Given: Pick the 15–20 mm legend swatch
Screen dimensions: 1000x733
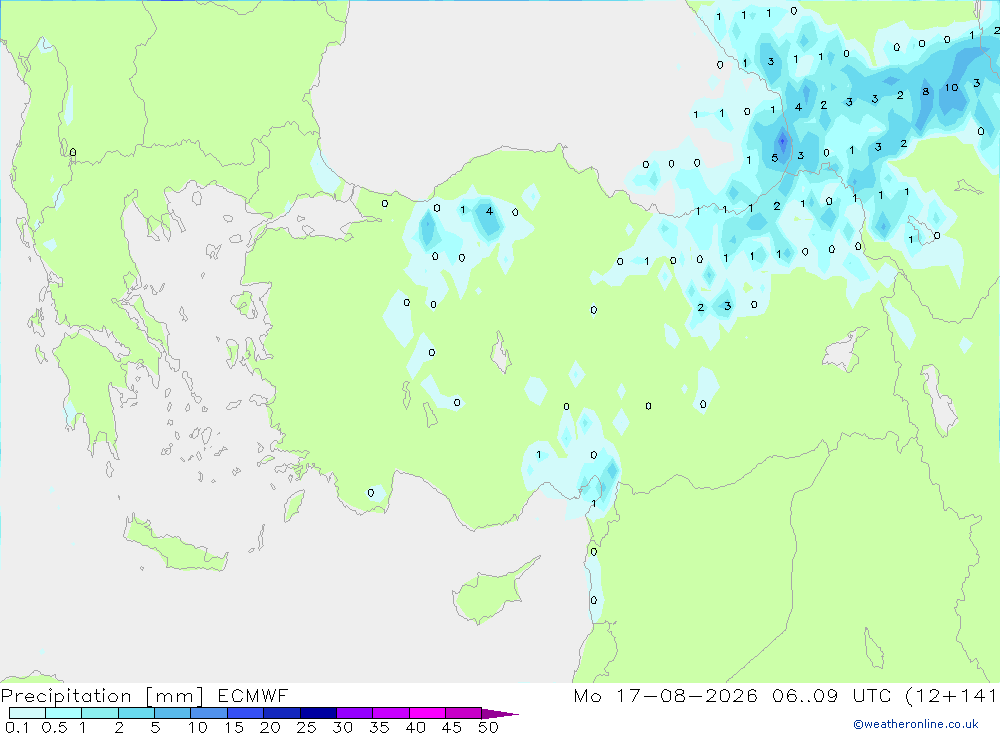Looking at the screenshot, I should [246, 713].
